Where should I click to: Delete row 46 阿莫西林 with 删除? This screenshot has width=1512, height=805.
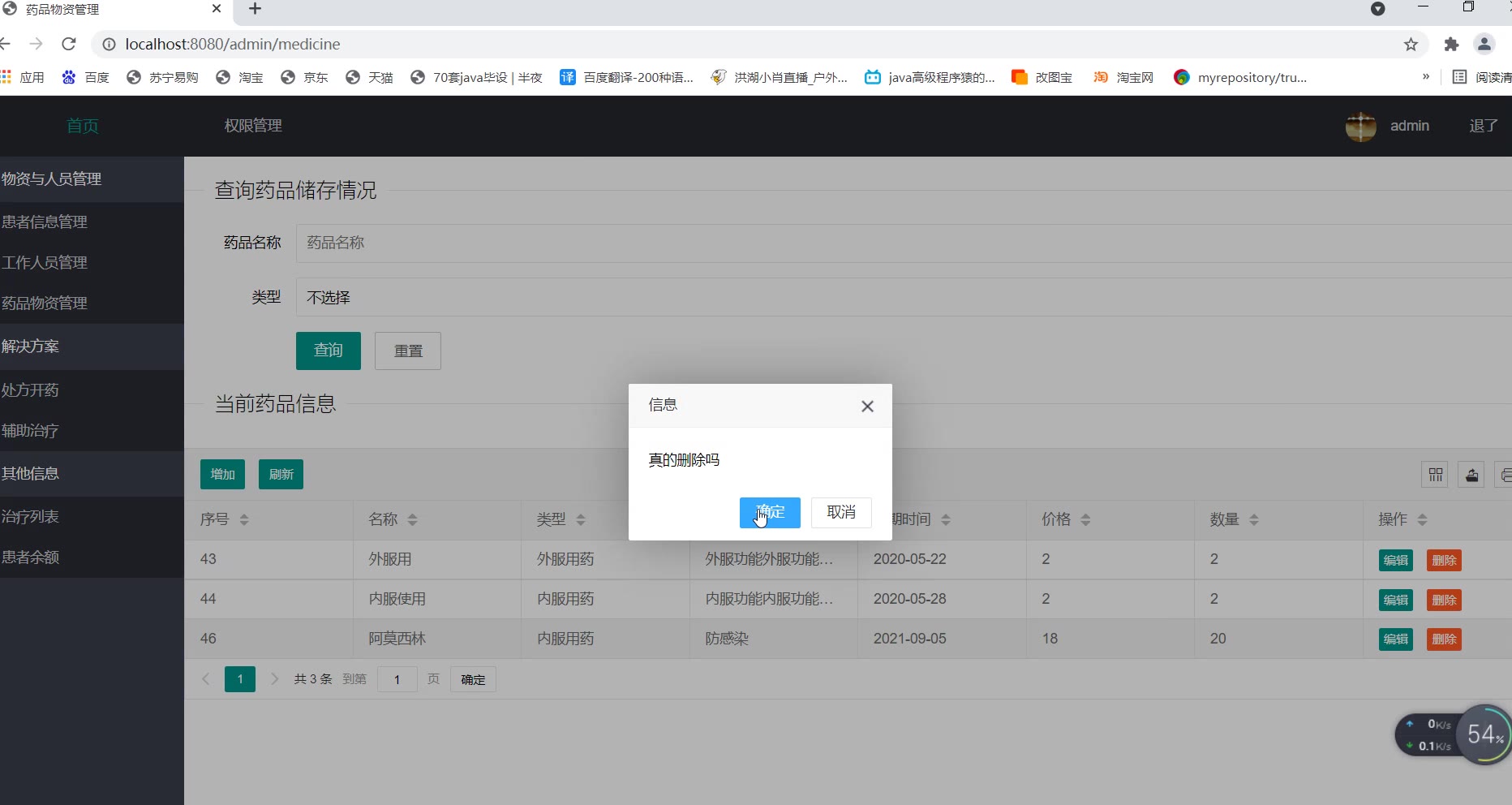pos(1444,639)
